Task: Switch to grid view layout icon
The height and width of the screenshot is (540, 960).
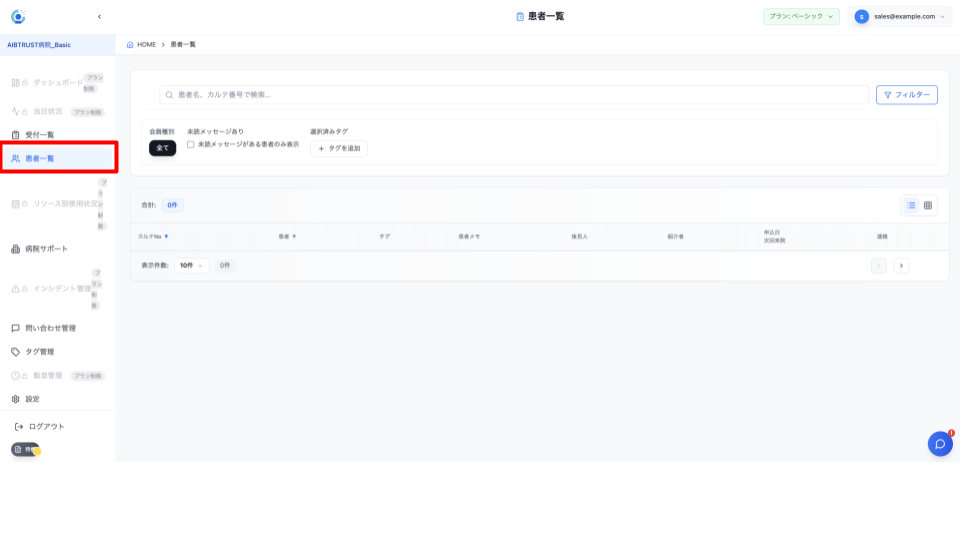Action: click(x=928, y=205)
